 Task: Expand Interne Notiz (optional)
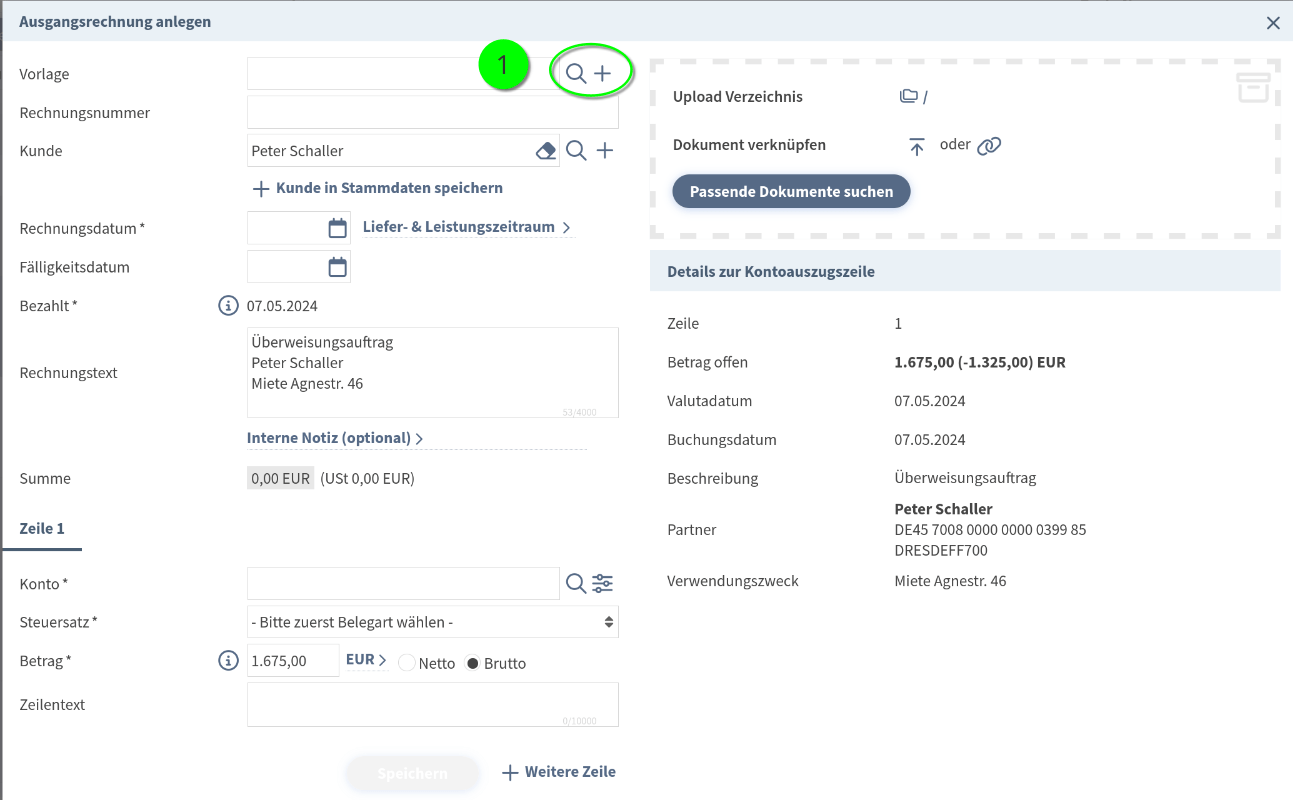(x=335, y=438)
